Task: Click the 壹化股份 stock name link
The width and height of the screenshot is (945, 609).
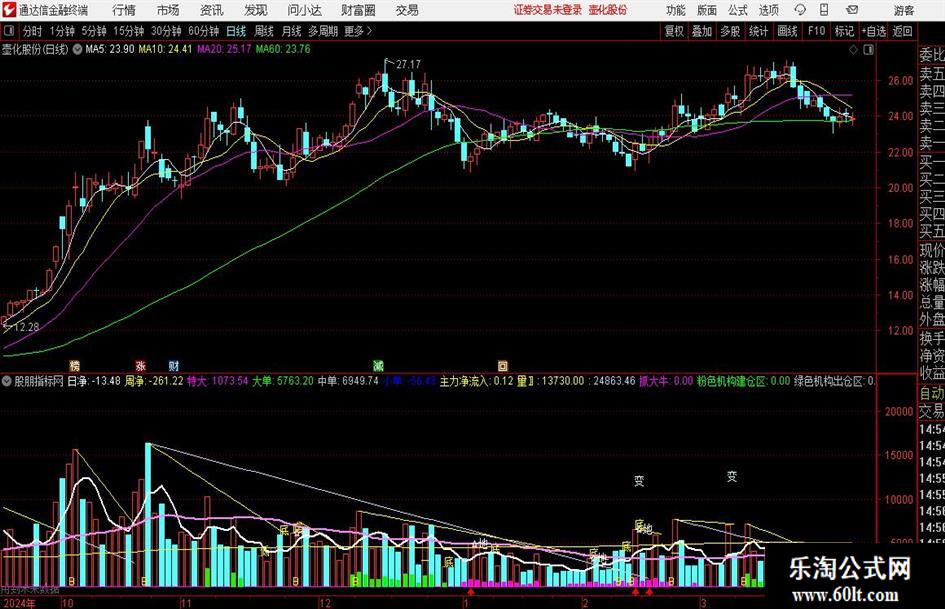Action: pyautogui.click(x=608, y=10)
